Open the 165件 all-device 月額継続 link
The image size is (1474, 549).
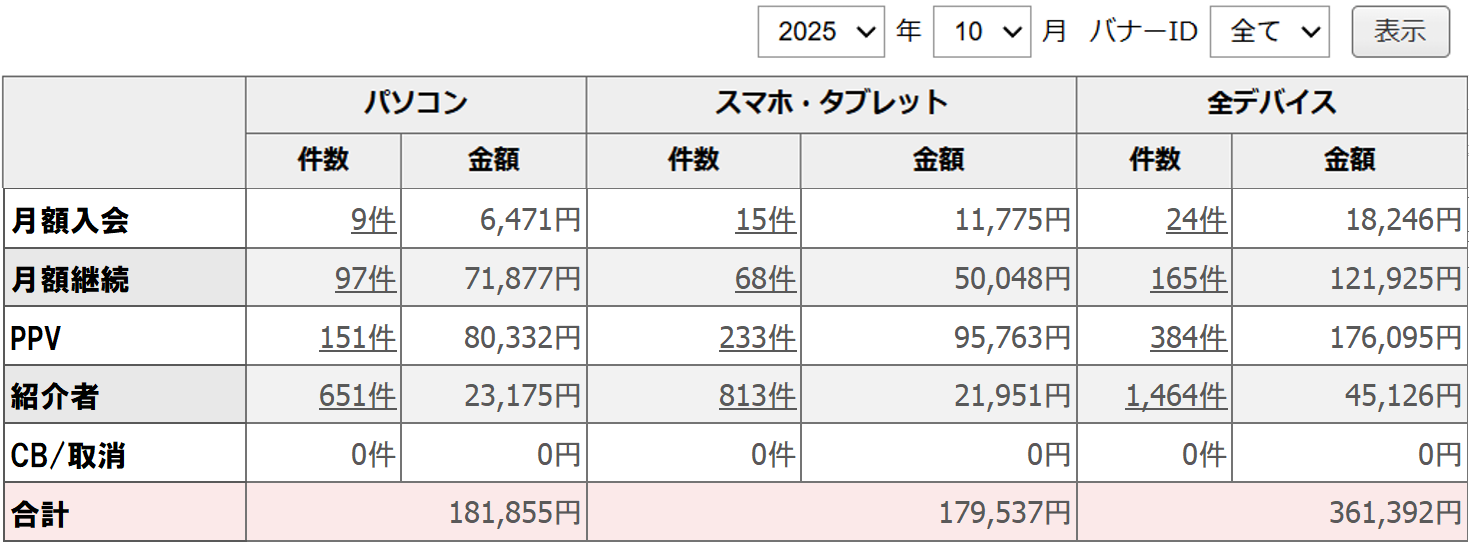tap(1188, 279)
